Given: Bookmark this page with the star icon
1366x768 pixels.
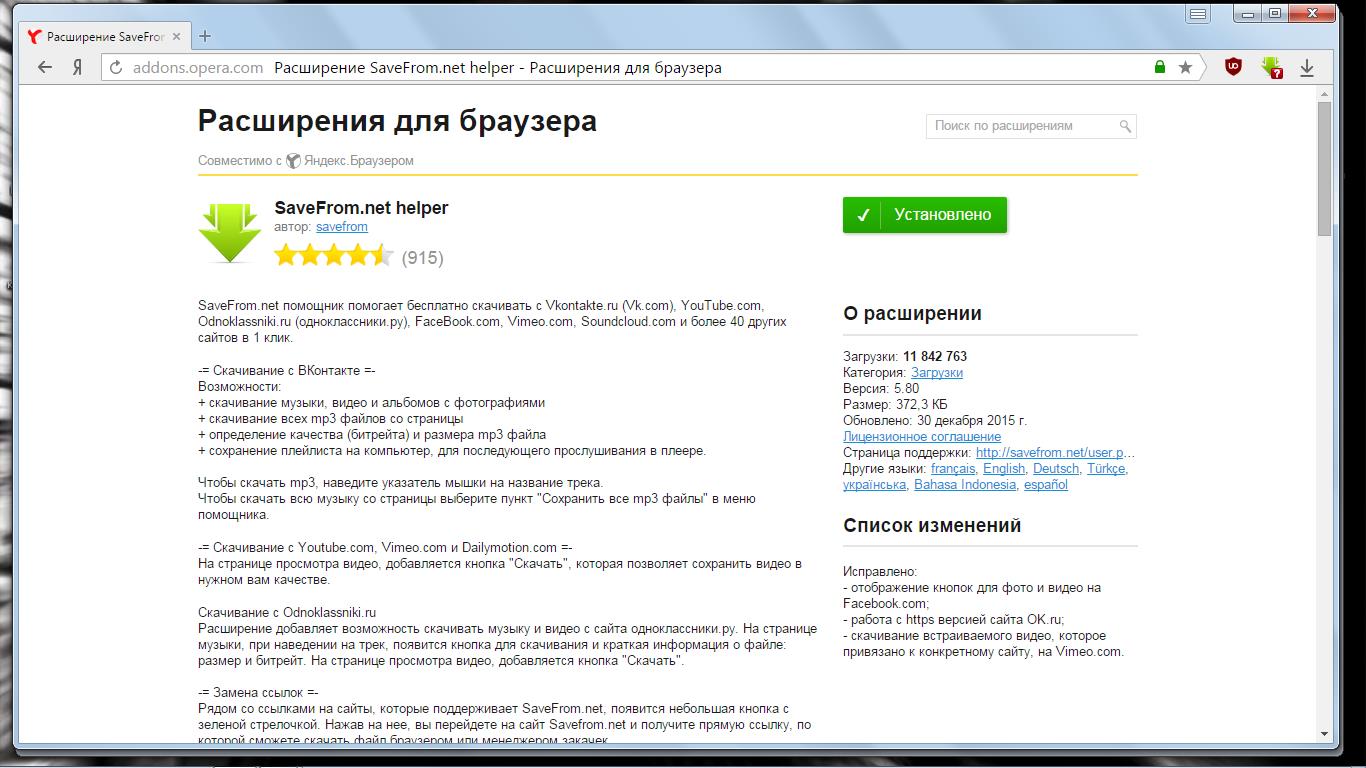Looking at the screenshot, I should coord(1185,68).
